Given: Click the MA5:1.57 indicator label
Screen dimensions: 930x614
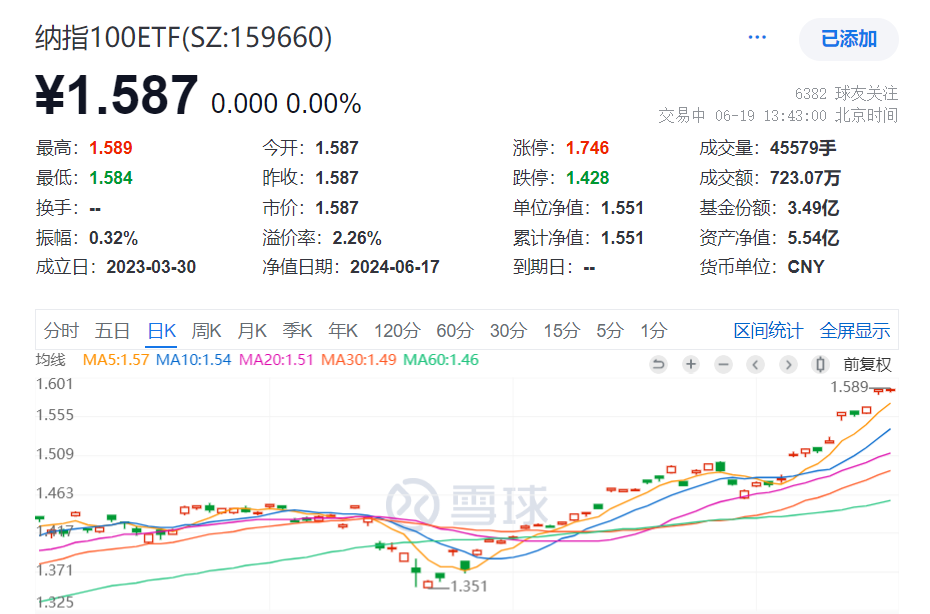Looking at the screenshot, I should [116, 360].
